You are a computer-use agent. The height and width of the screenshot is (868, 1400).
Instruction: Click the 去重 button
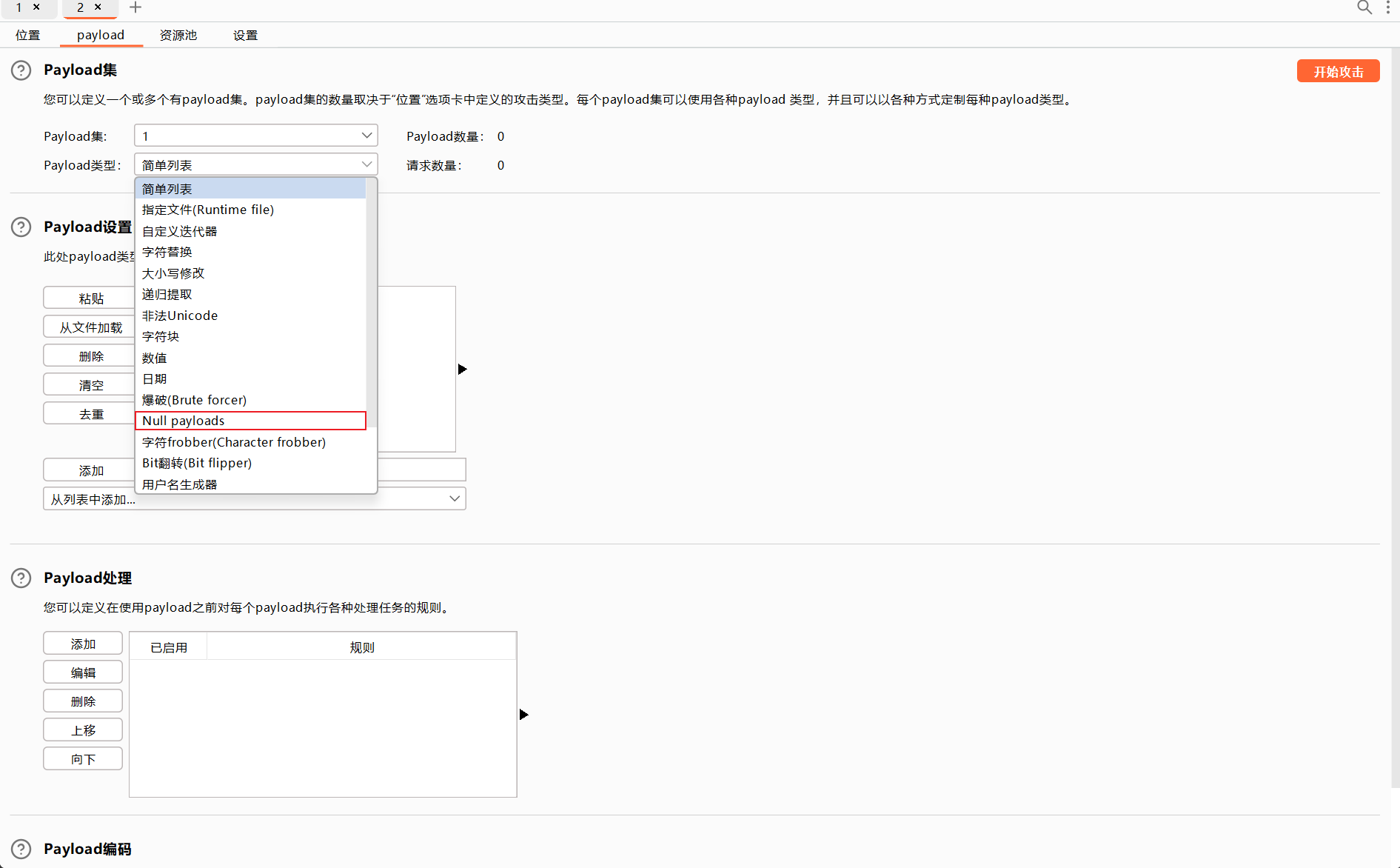[x=89, y=413]
